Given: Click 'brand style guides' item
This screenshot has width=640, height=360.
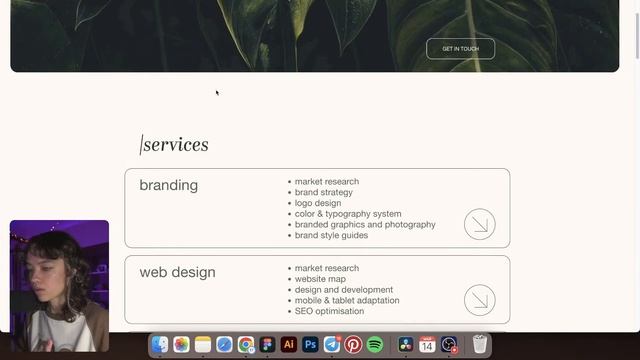Looking at the screenshot, I should point(331,235).
